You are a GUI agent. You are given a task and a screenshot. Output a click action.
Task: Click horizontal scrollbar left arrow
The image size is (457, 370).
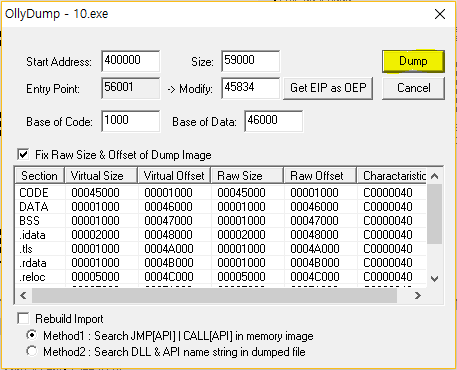click(23, 296)
